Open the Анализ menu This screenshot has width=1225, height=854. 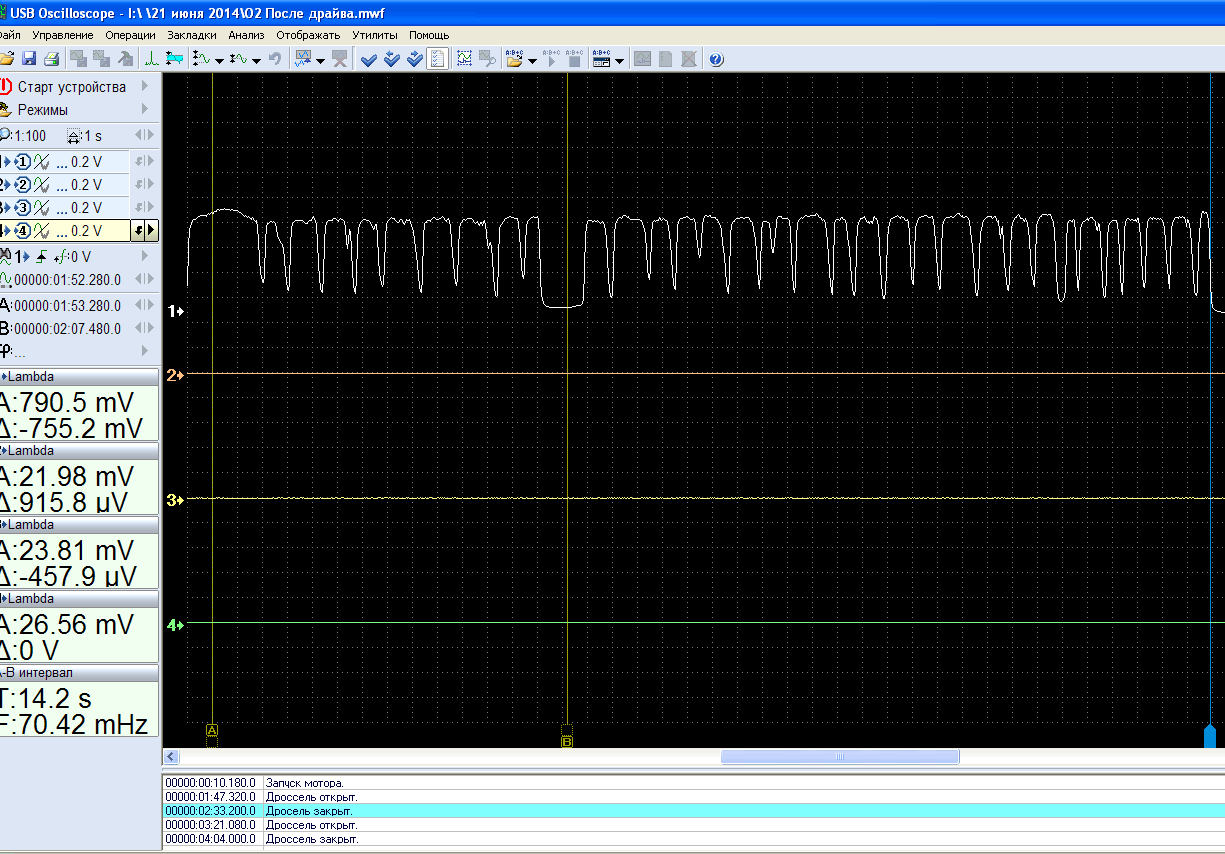[x=246, y=35]
